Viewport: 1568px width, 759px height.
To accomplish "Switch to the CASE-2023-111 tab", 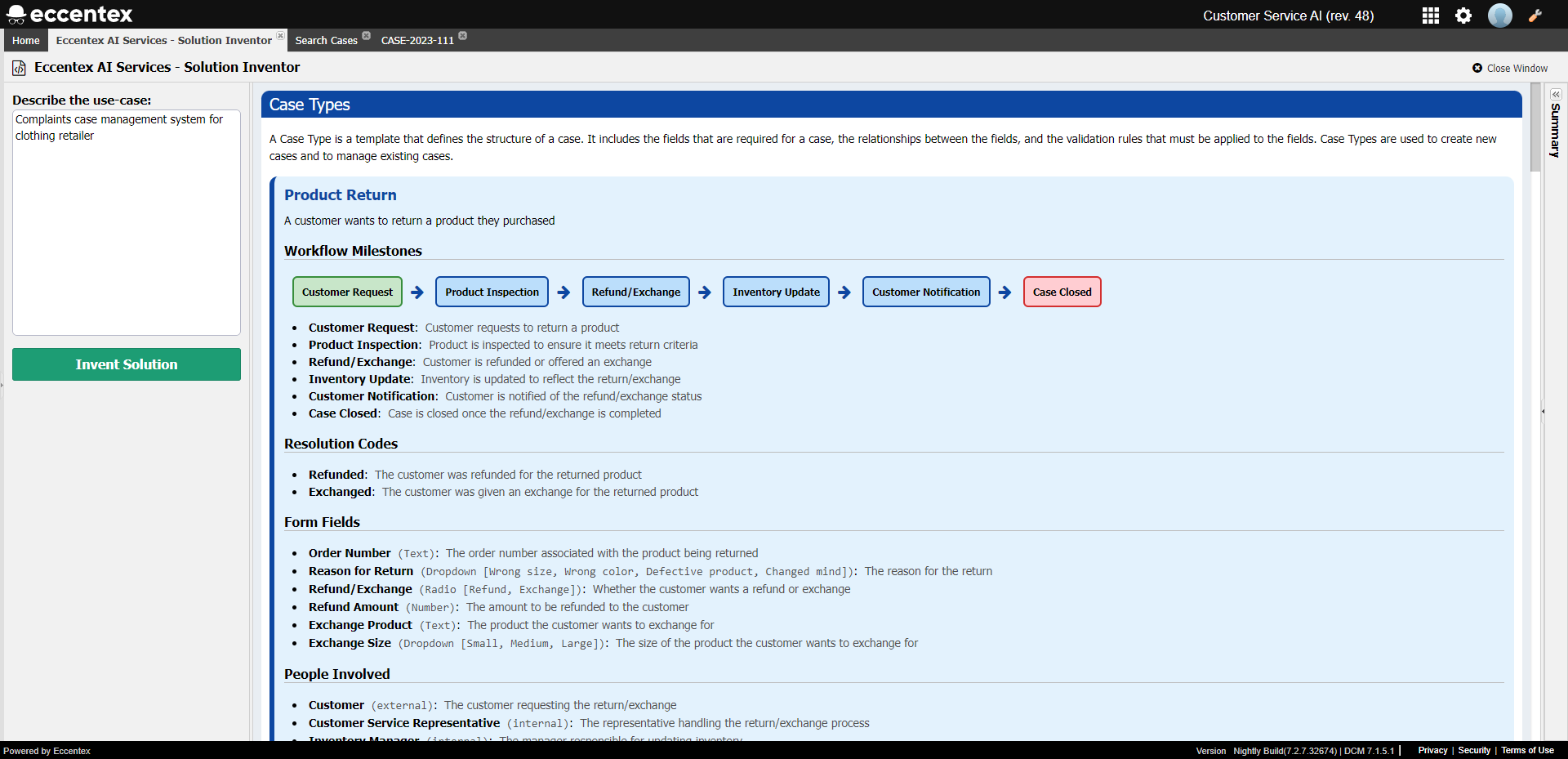I will pos(416,39).
